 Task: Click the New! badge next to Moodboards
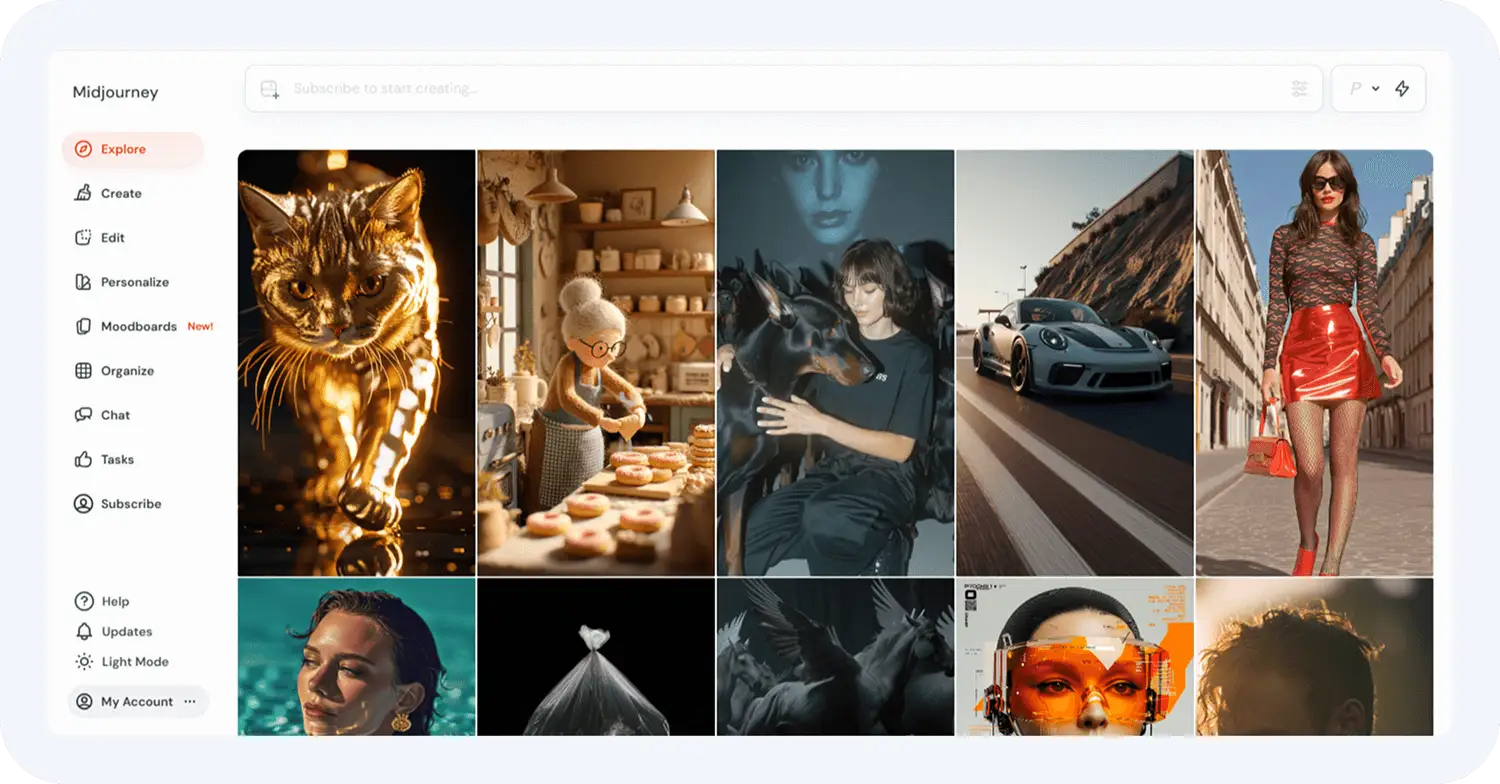click(200, 326)
